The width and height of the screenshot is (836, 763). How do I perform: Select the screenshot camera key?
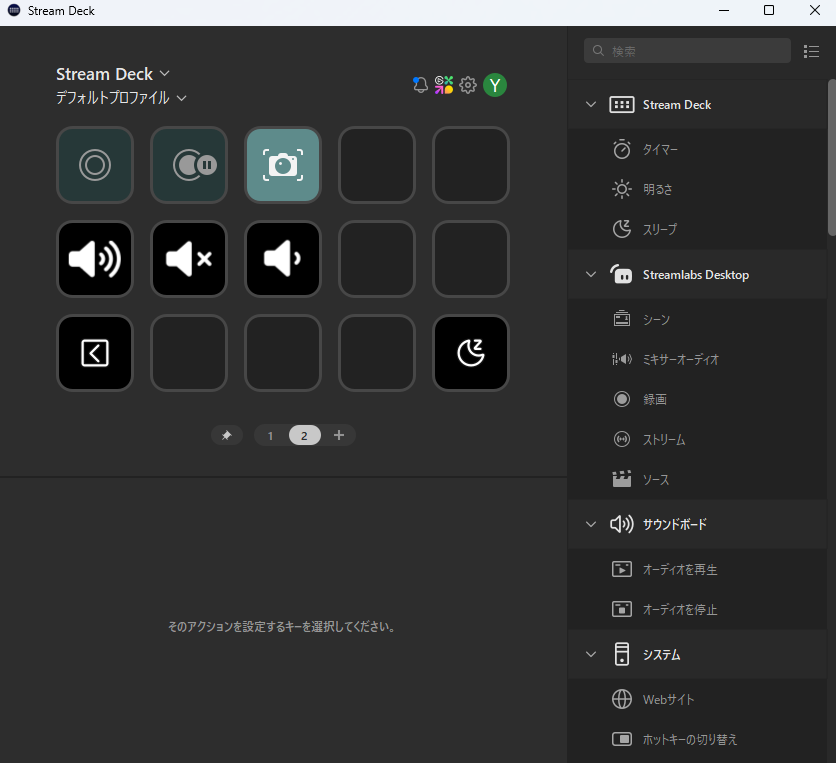[283, 165]
